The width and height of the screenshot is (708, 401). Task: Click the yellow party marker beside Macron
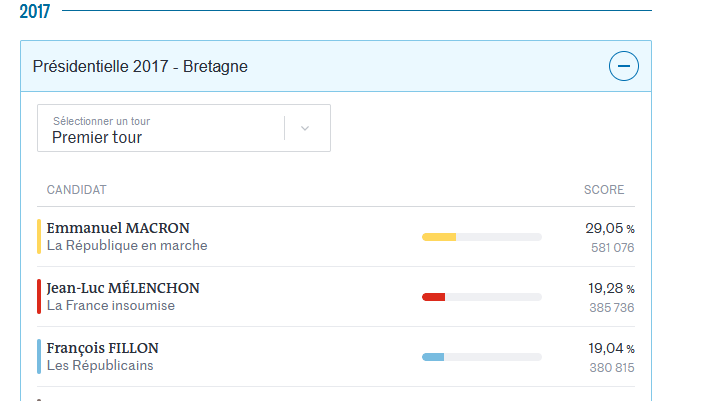click(39, 236)
